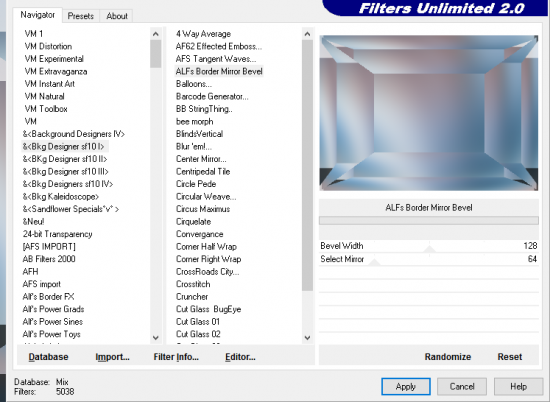Screen dimensions: 550x402
Task: Click Randomize to shuffle settings
Action: pos(448,357)
